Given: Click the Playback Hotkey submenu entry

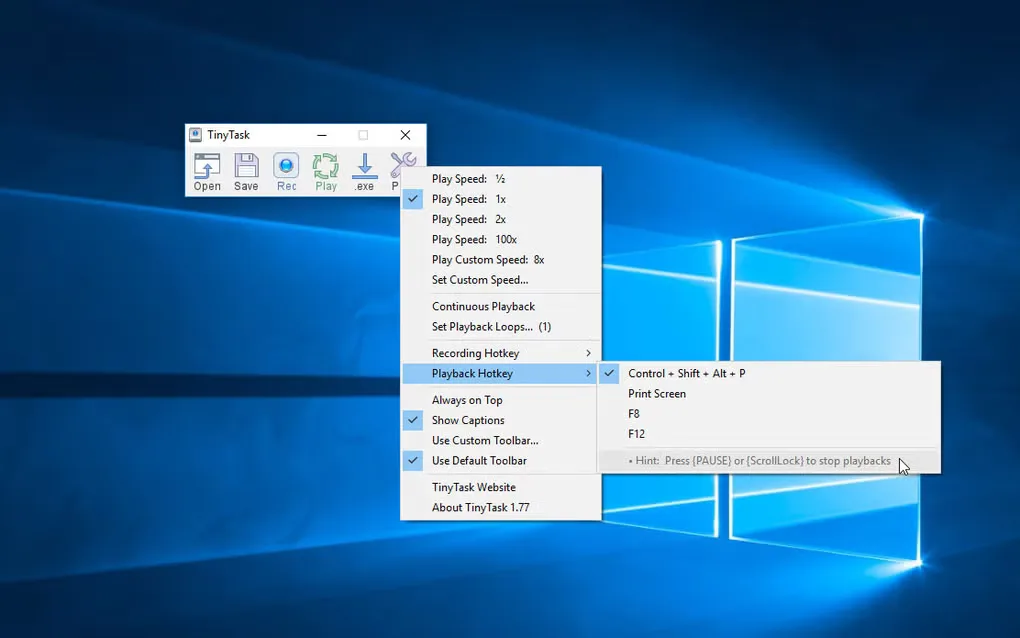Looking at the screenshot, I should [x=500, y=373].
